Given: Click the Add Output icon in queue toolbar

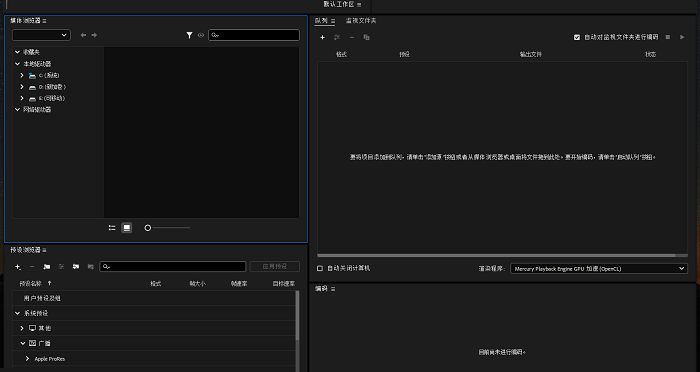Looking at the screenshot, I should tap(337, 38).
